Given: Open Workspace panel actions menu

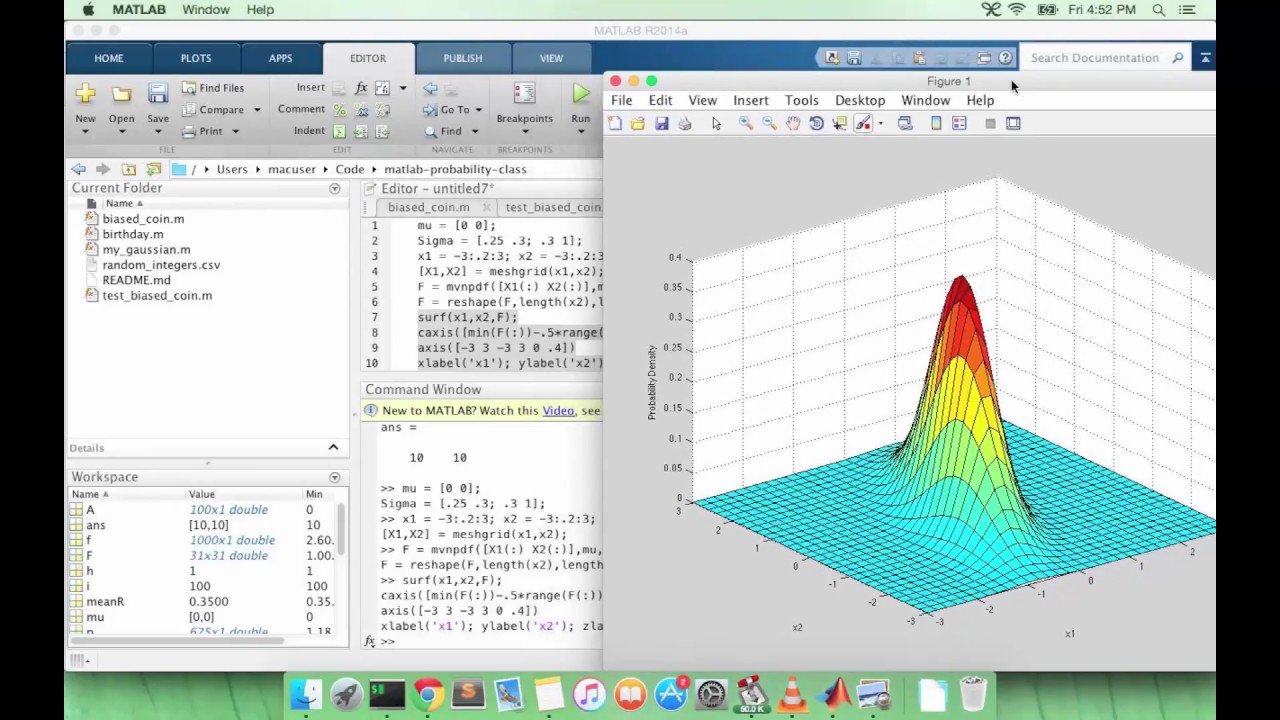Looking at the screenshot, I should [x=335, y=478].
